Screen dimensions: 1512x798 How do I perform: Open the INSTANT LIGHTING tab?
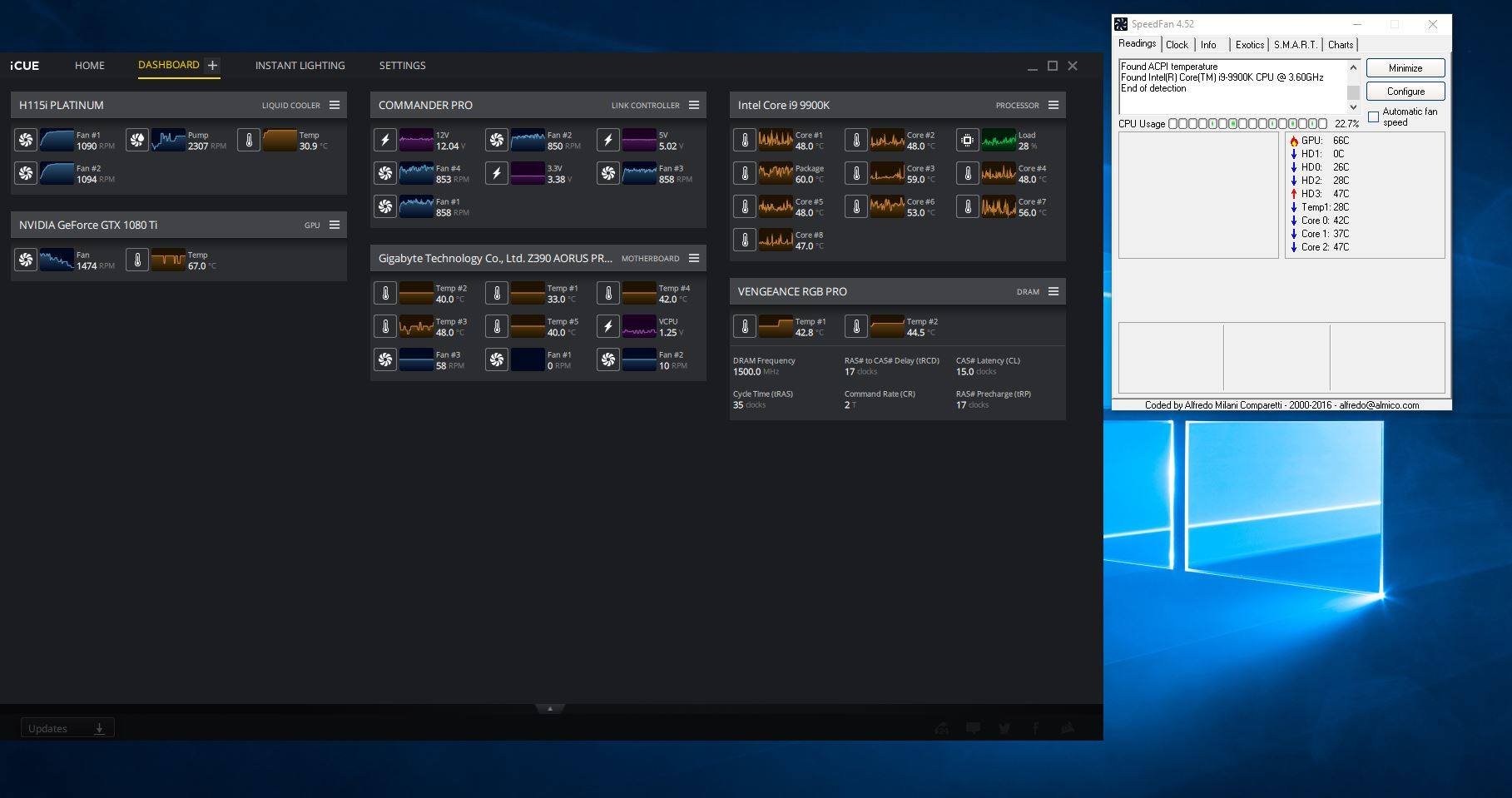click(x=300, y=65)
